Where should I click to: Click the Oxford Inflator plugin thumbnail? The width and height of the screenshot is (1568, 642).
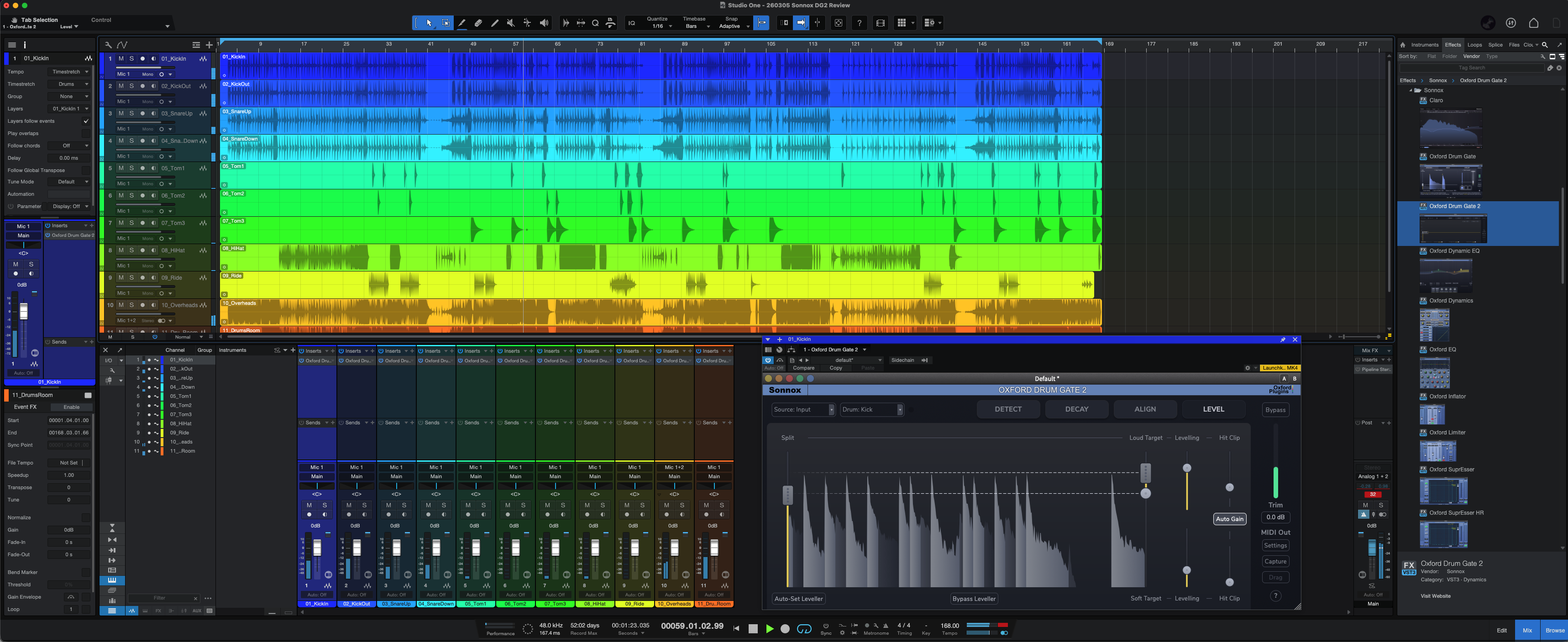[1432, 414]
